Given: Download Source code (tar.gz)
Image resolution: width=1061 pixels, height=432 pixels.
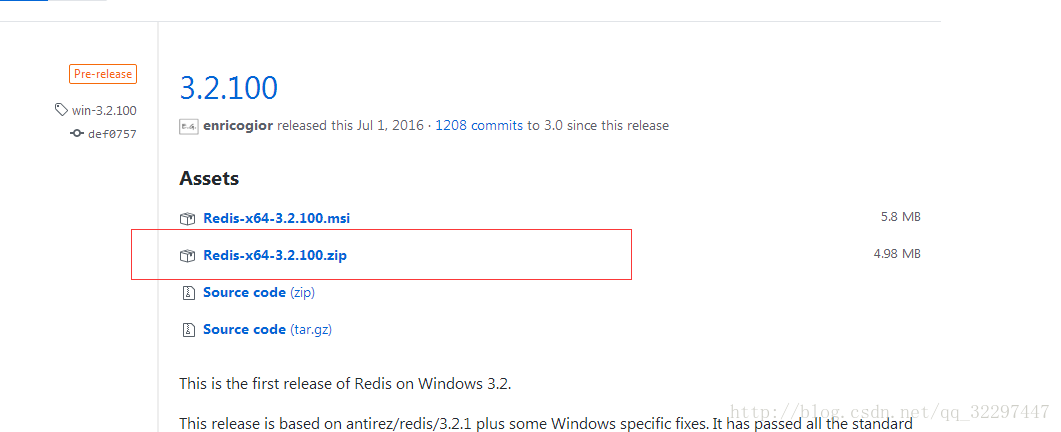Looking at the screenshot, I should pos(267,330).
